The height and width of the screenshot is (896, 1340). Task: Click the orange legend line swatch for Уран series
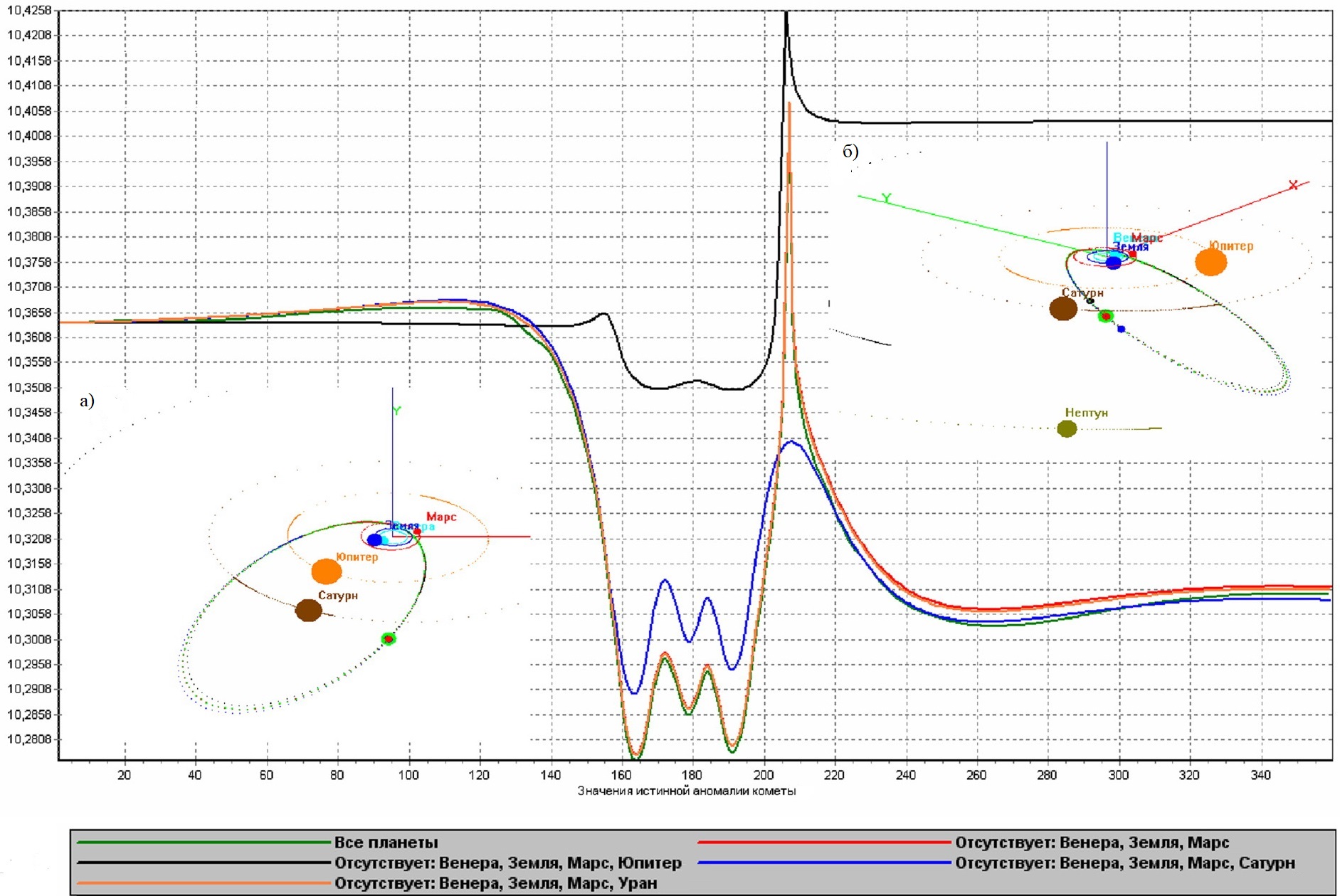pyautogui.click(x=204, y=883)
